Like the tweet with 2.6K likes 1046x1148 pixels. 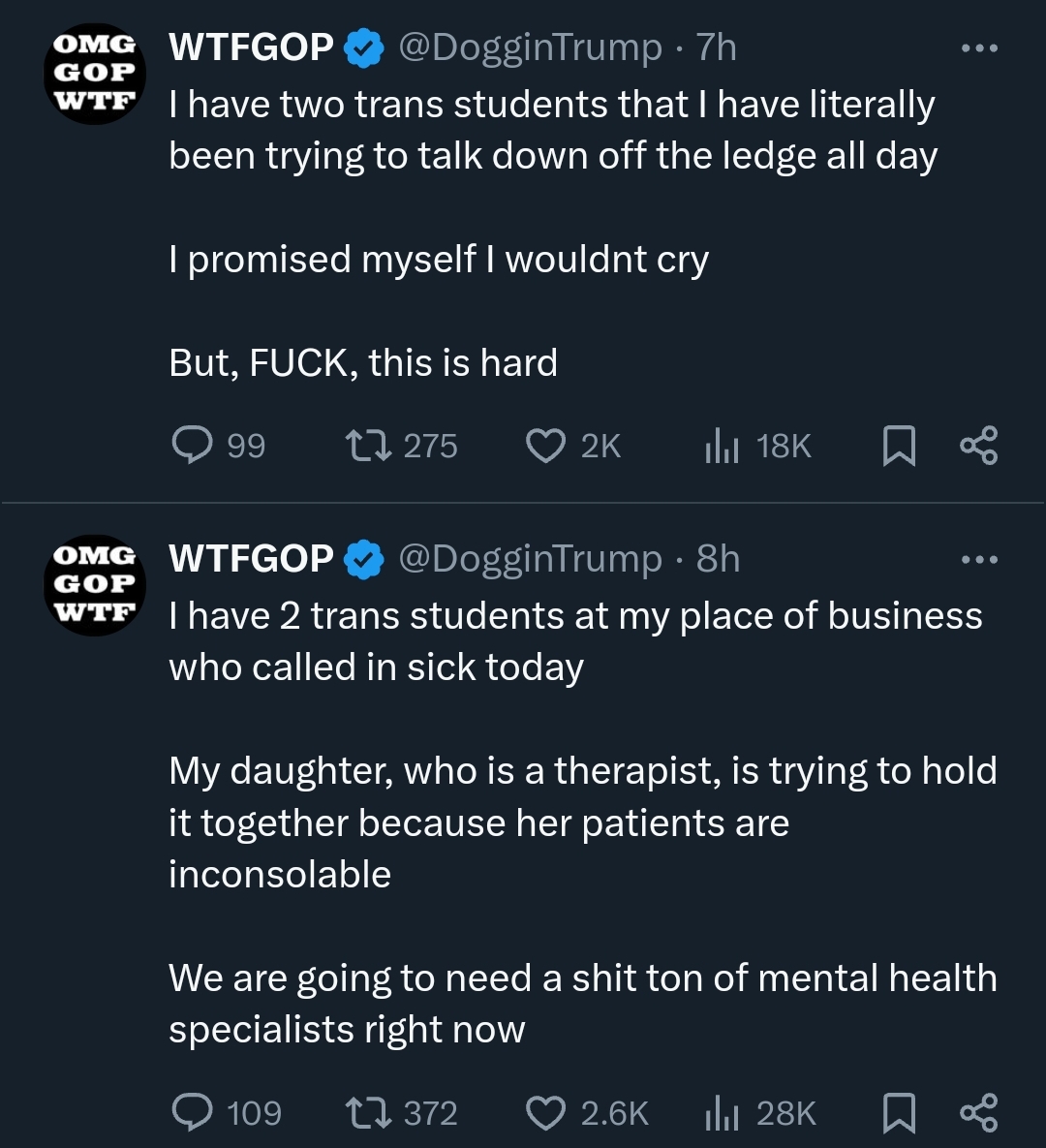[x=545, y=1112]
